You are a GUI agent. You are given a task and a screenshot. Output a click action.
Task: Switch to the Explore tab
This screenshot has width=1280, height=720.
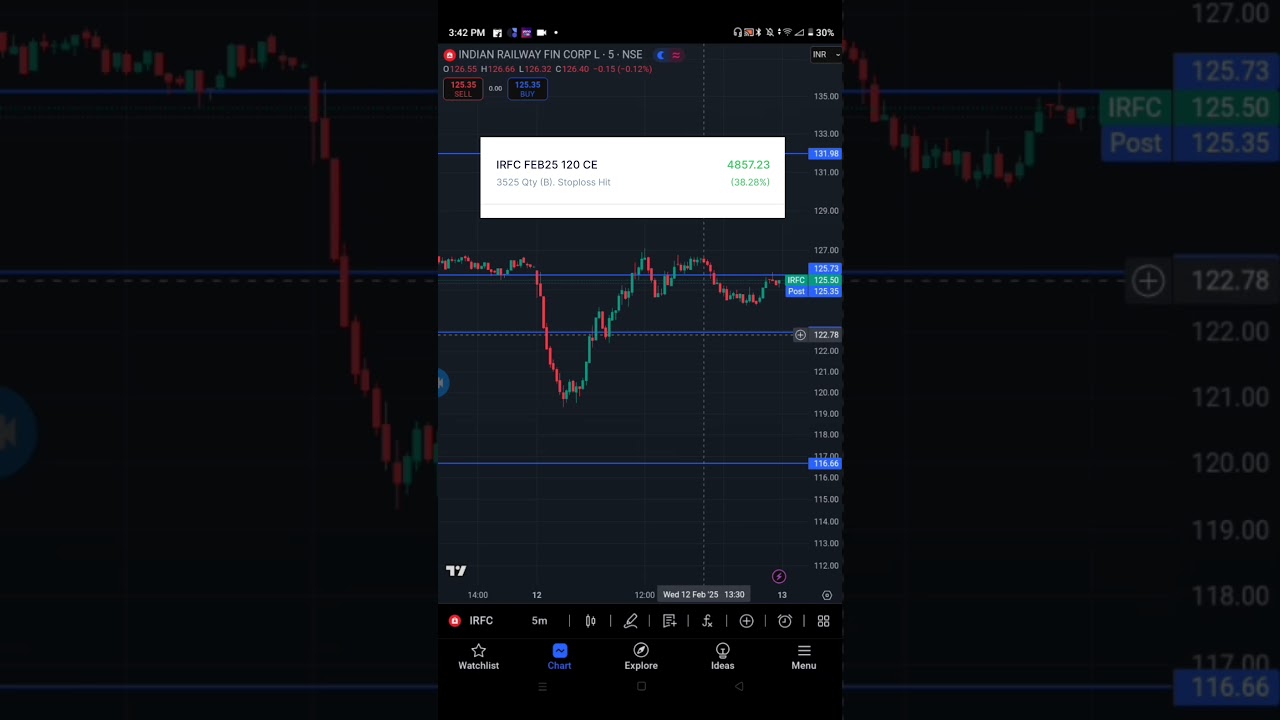[641, 657]
